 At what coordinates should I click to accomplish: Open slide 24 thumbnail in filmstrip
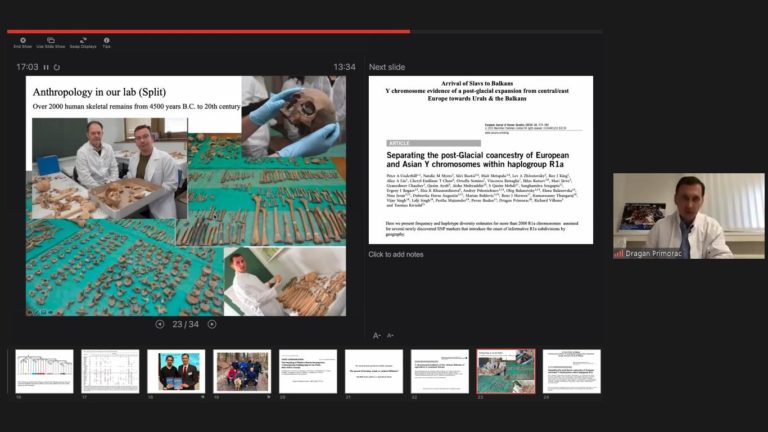[x=572, y=371]
